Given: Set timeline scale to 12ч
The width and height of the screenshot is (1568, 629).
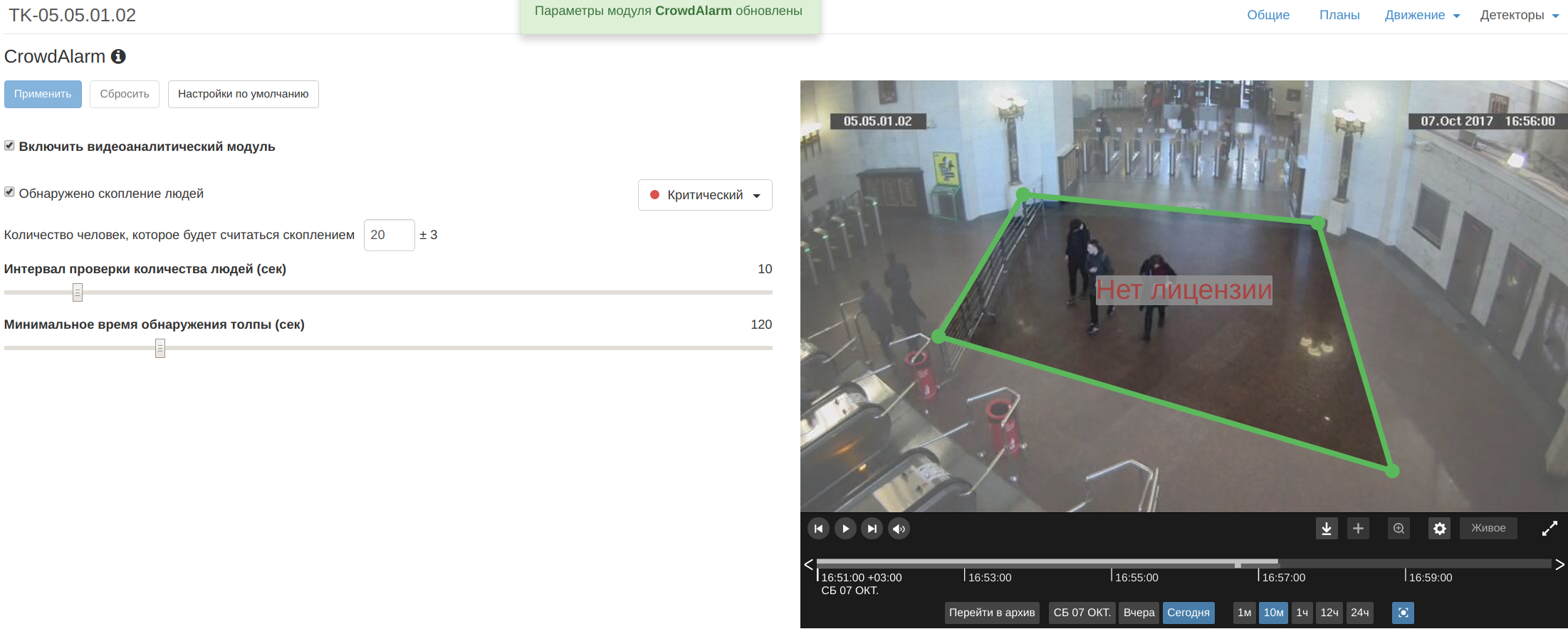Looking at the screenshot, I should coord(1329,613).
